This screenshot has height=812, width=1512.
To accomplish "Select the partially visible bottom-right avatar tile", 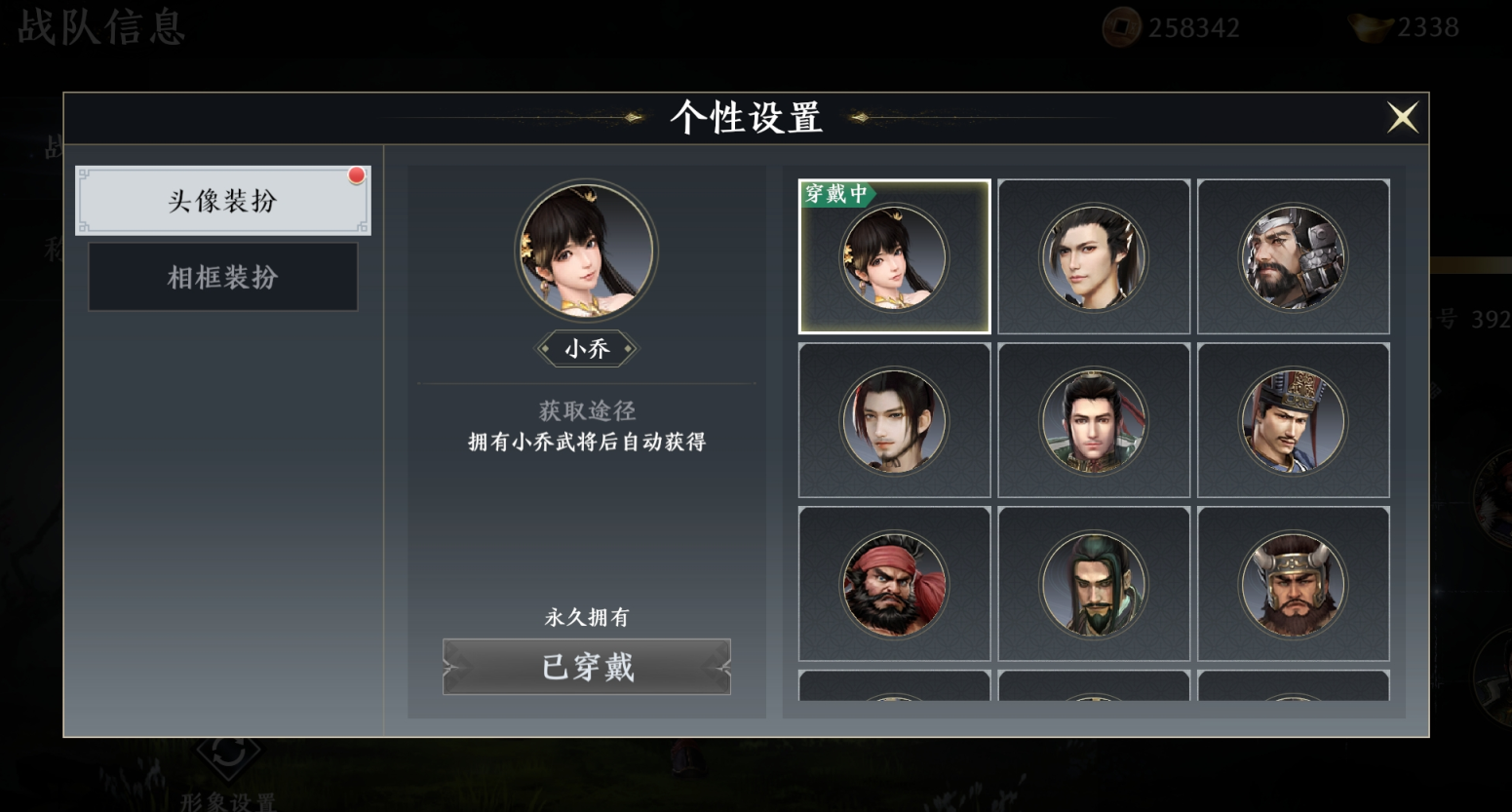I will click(x=1293, y=685).
